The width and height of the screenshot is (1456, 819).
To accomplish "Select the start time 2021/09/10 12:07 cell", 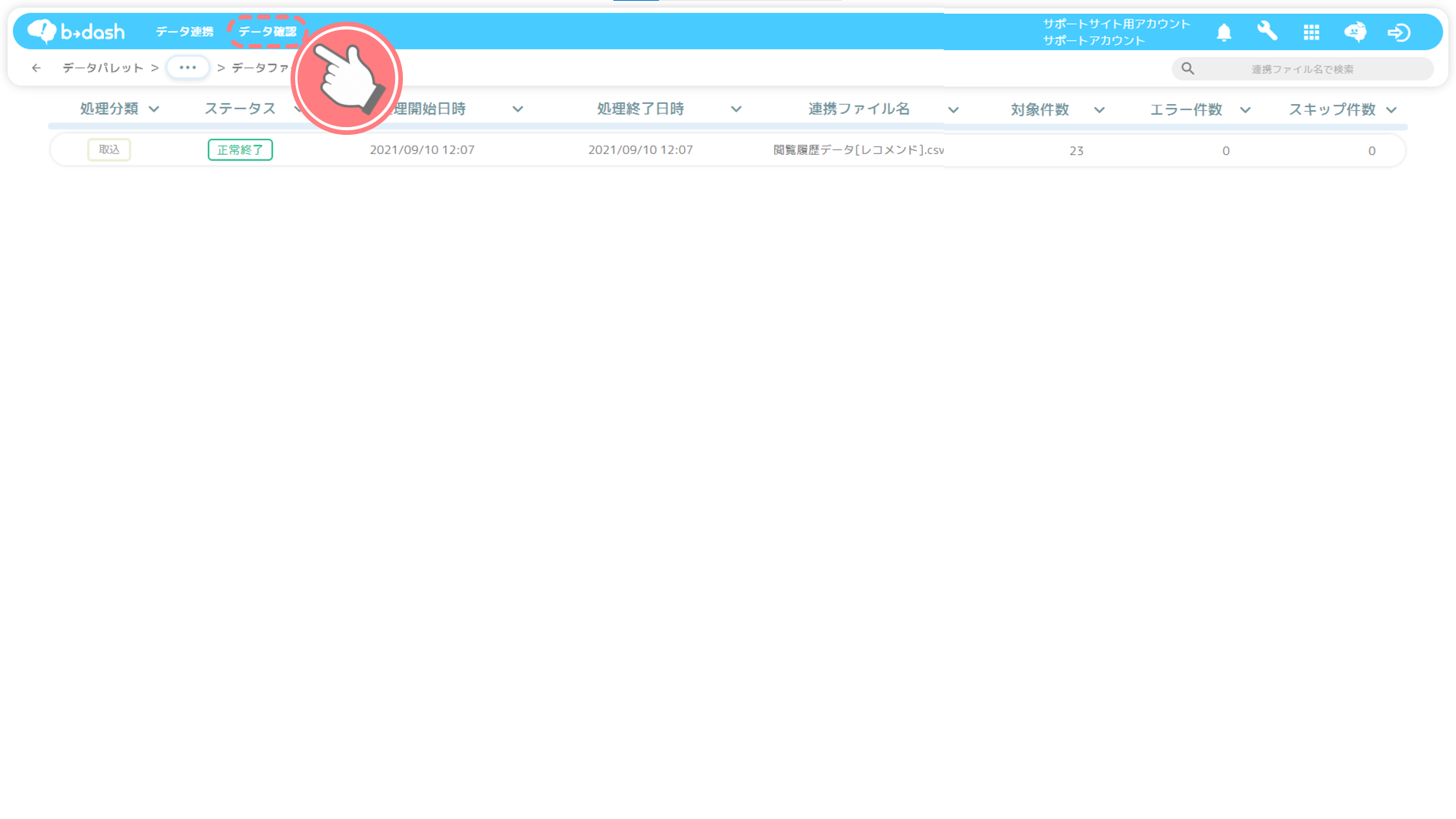I will [x=422, y=149].
